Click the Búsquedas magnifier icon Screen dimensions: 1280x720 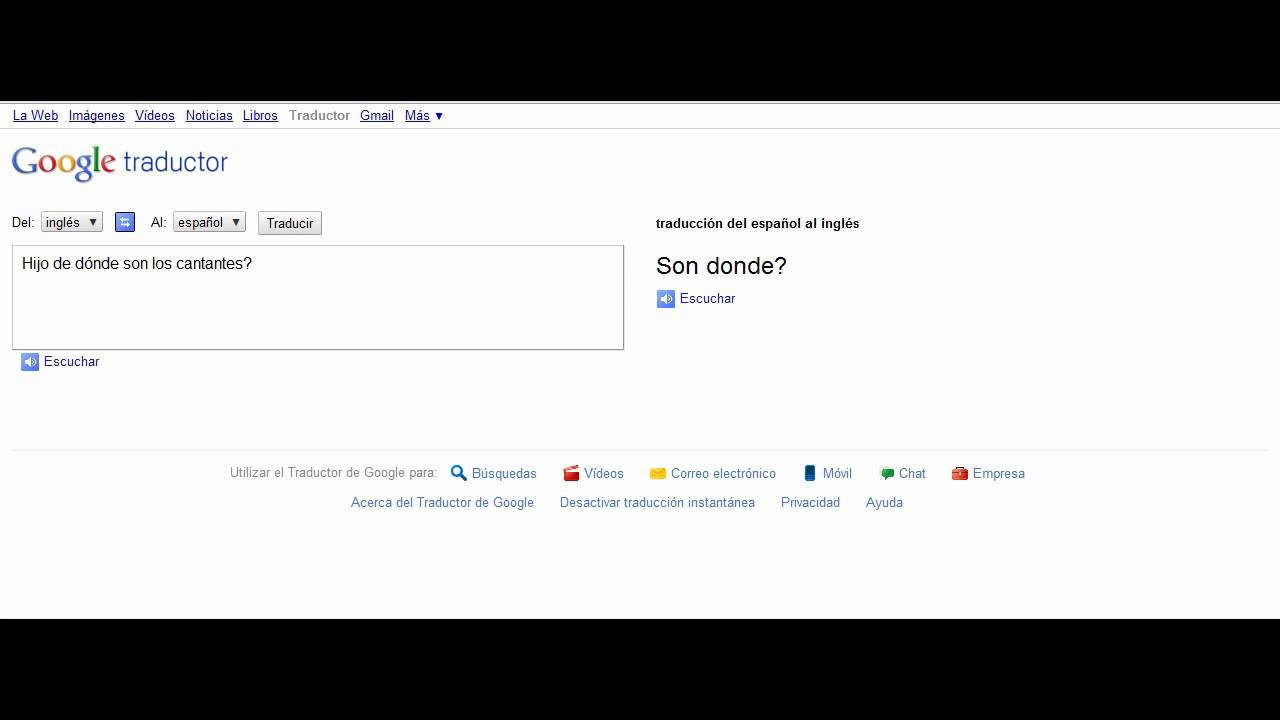459,473
